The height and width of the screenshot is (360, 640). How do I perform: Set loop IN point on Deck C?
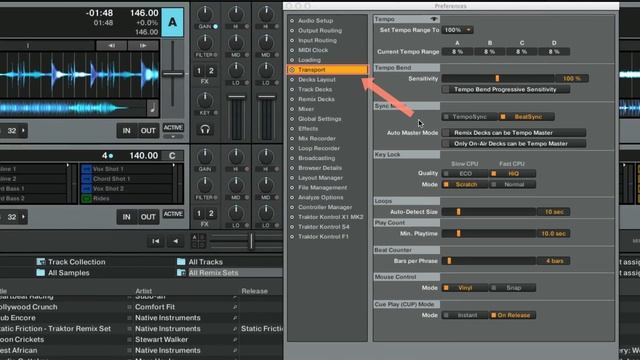[127, 217]
